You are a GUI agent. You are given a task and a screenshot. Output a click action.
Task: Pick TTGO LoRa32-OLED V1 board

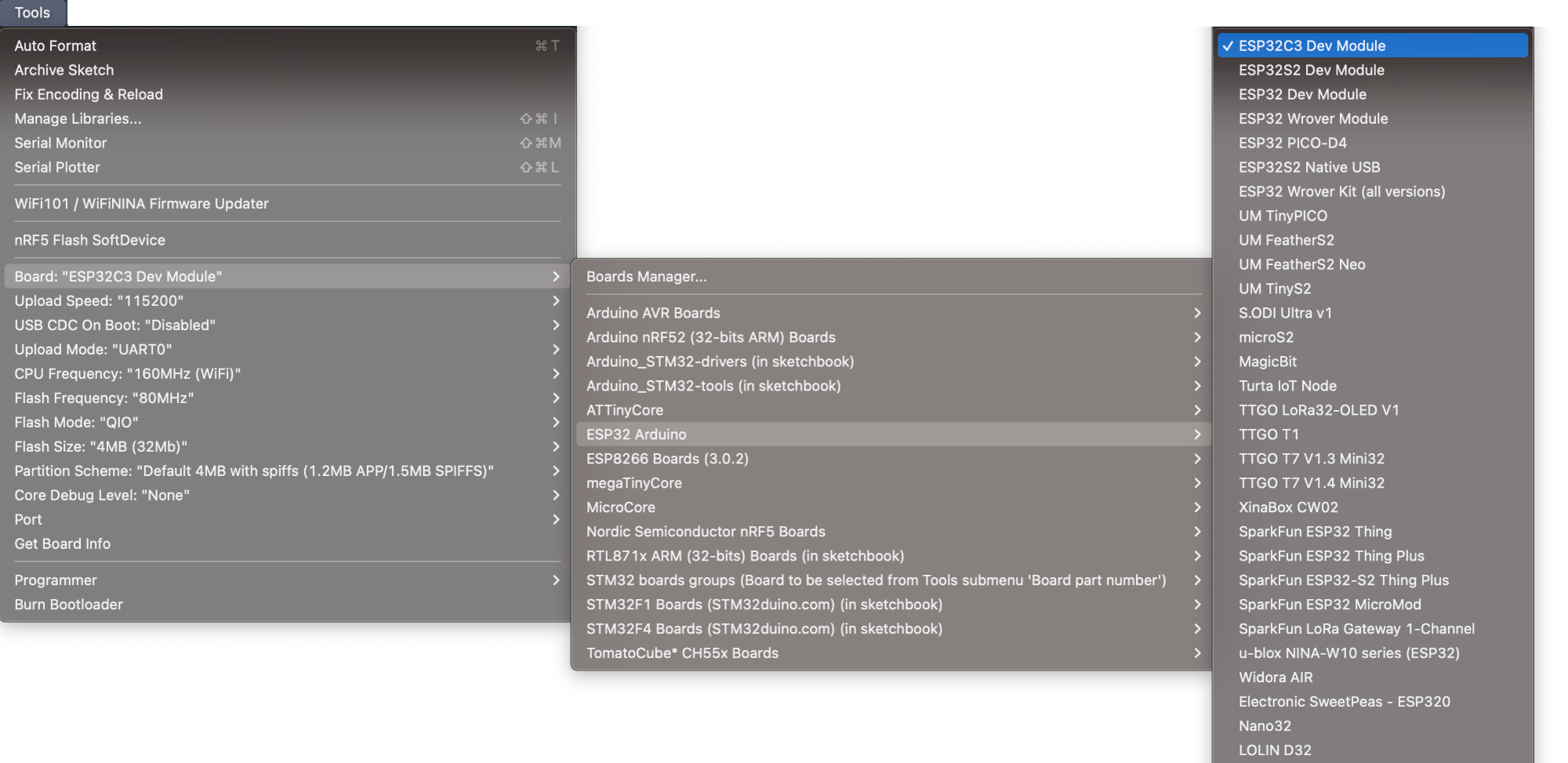(x=1318, y=410)
